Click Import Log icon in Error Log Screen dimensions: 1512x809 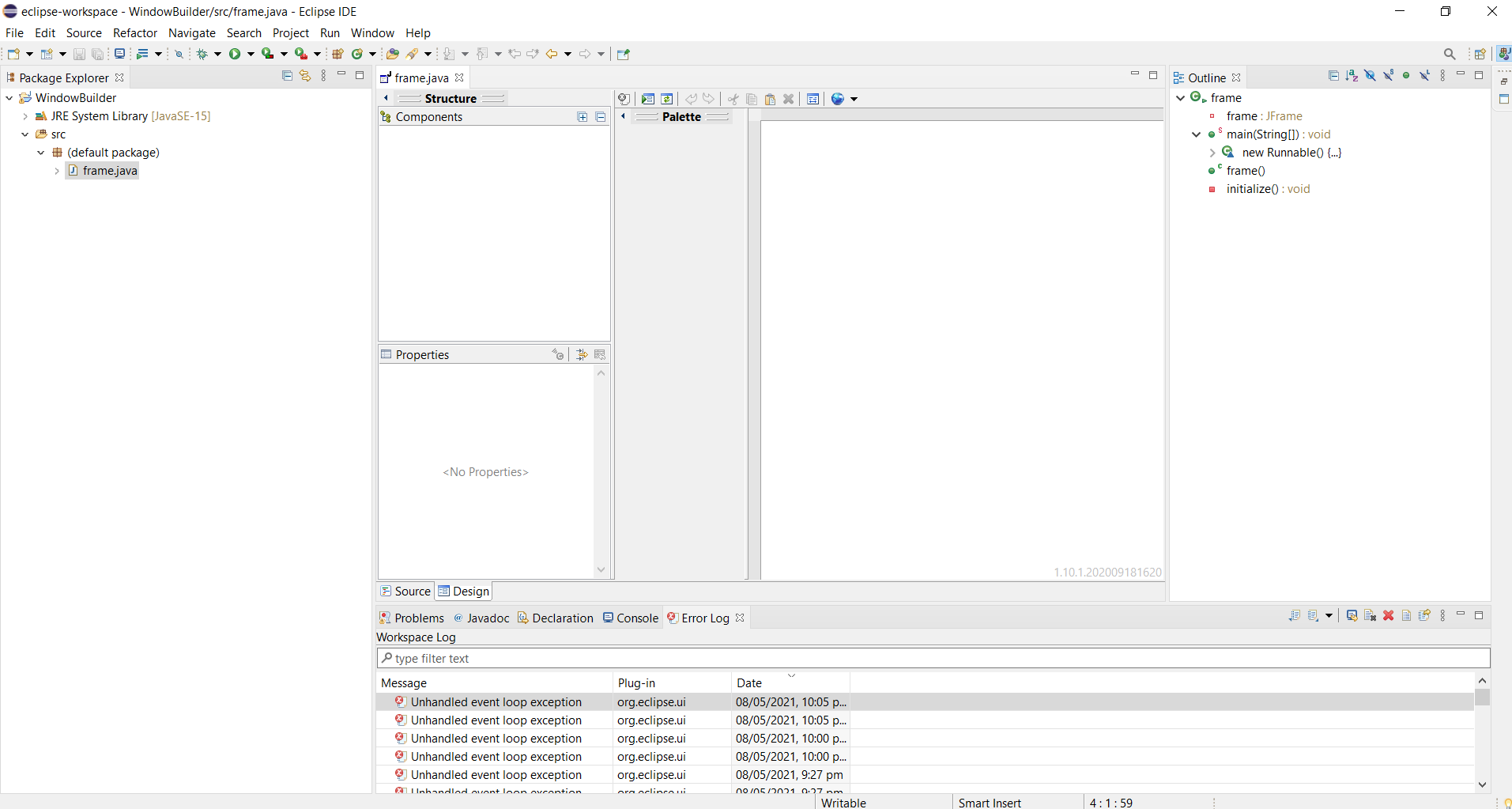[1313, 616]
